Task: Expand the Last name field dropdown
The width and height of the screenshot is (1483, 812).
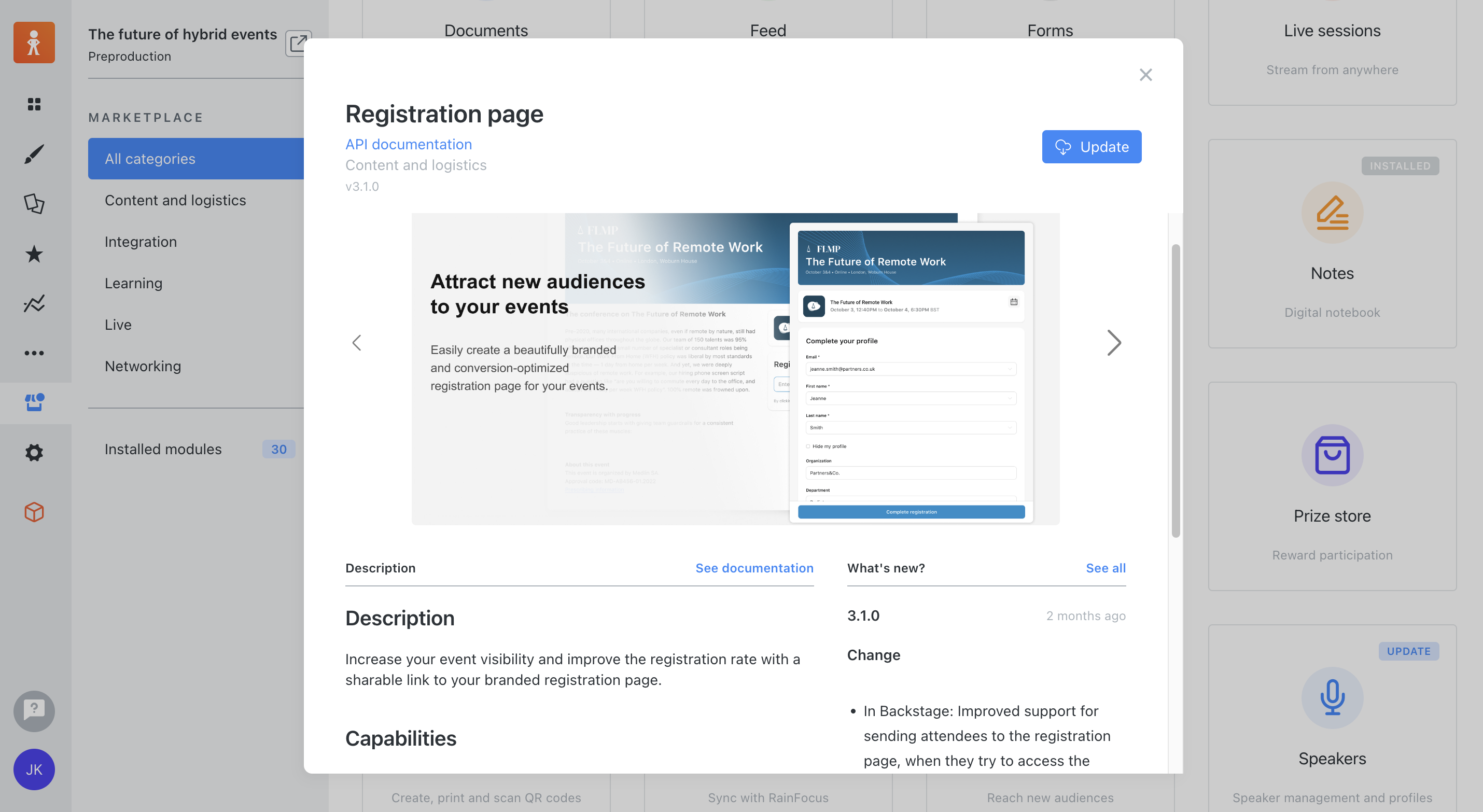Action: 1009,427
